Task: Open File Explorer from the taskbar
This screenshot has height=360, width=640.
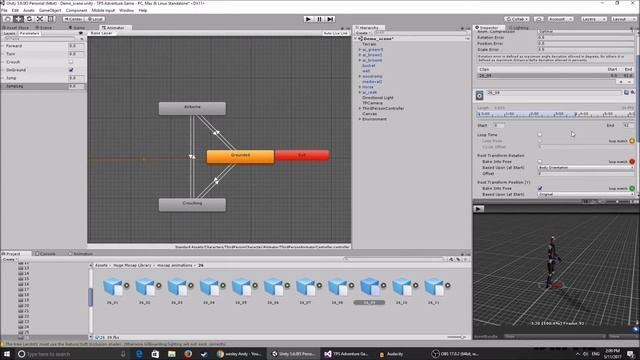Action: [171, 354]
